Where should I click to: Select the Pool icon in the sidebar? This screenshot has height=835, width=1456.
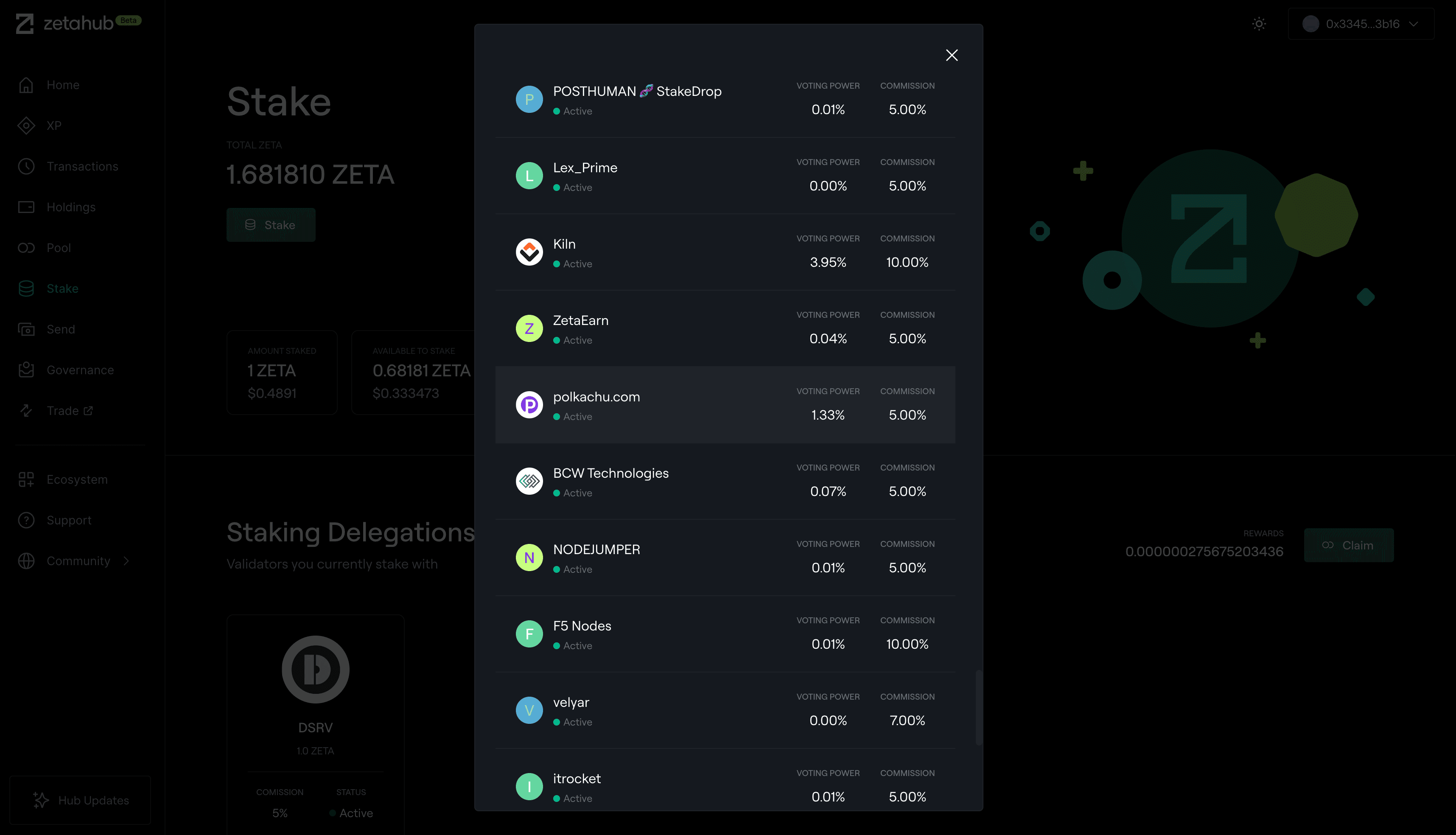pos(26,248)
